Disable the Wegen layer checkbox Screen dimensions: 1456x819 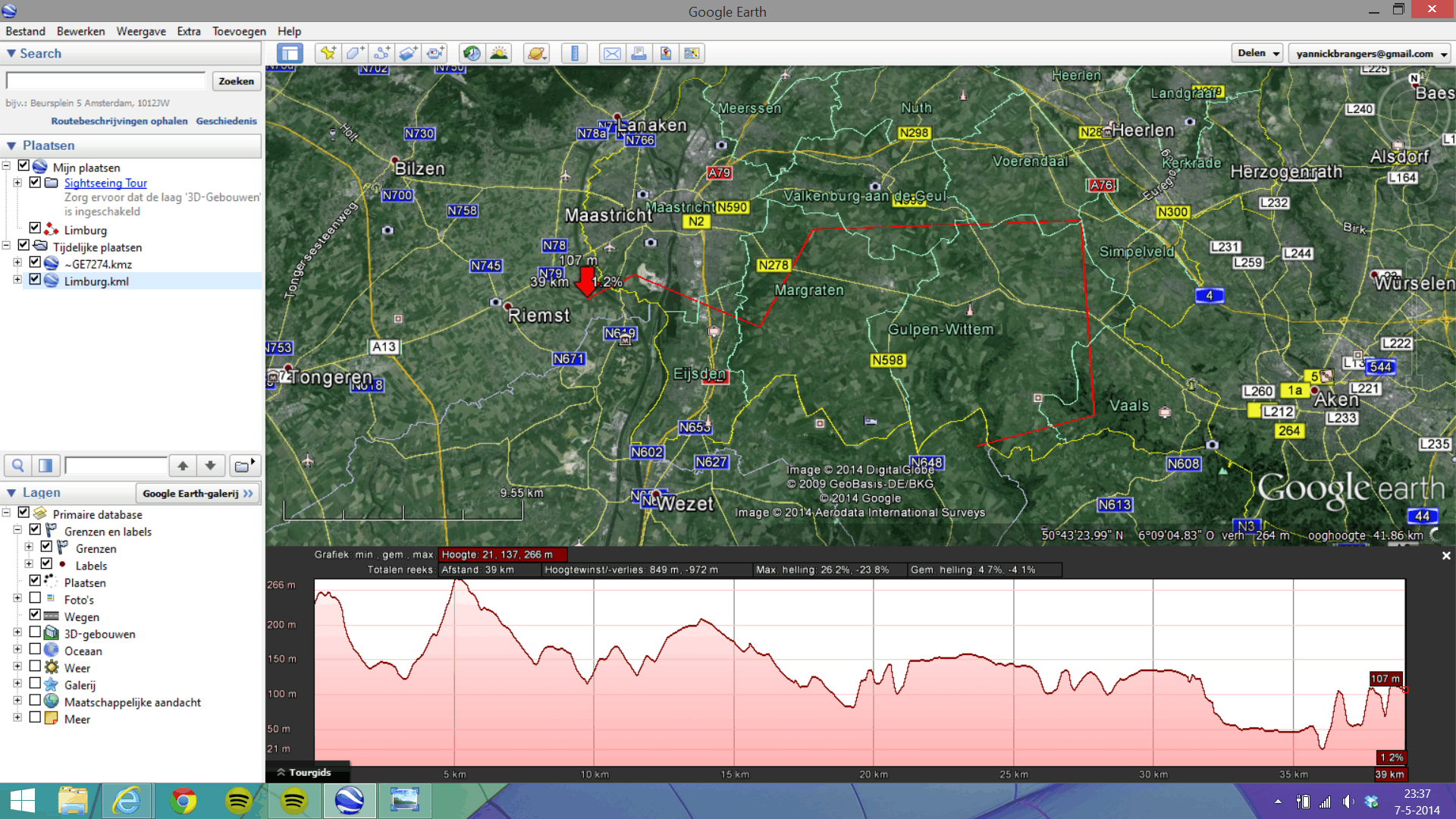[x=35, y=615]
